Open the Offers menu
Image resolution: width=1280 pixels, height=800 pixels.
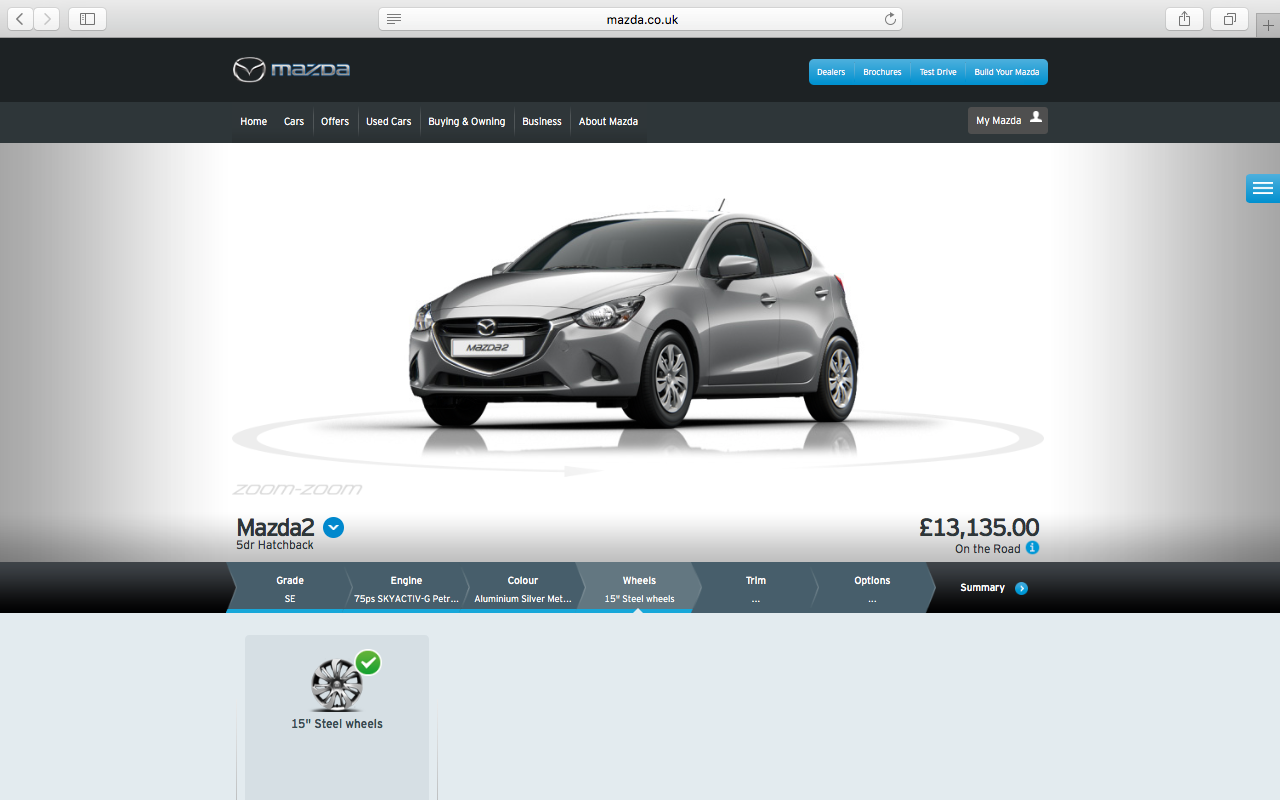(335, 121)
